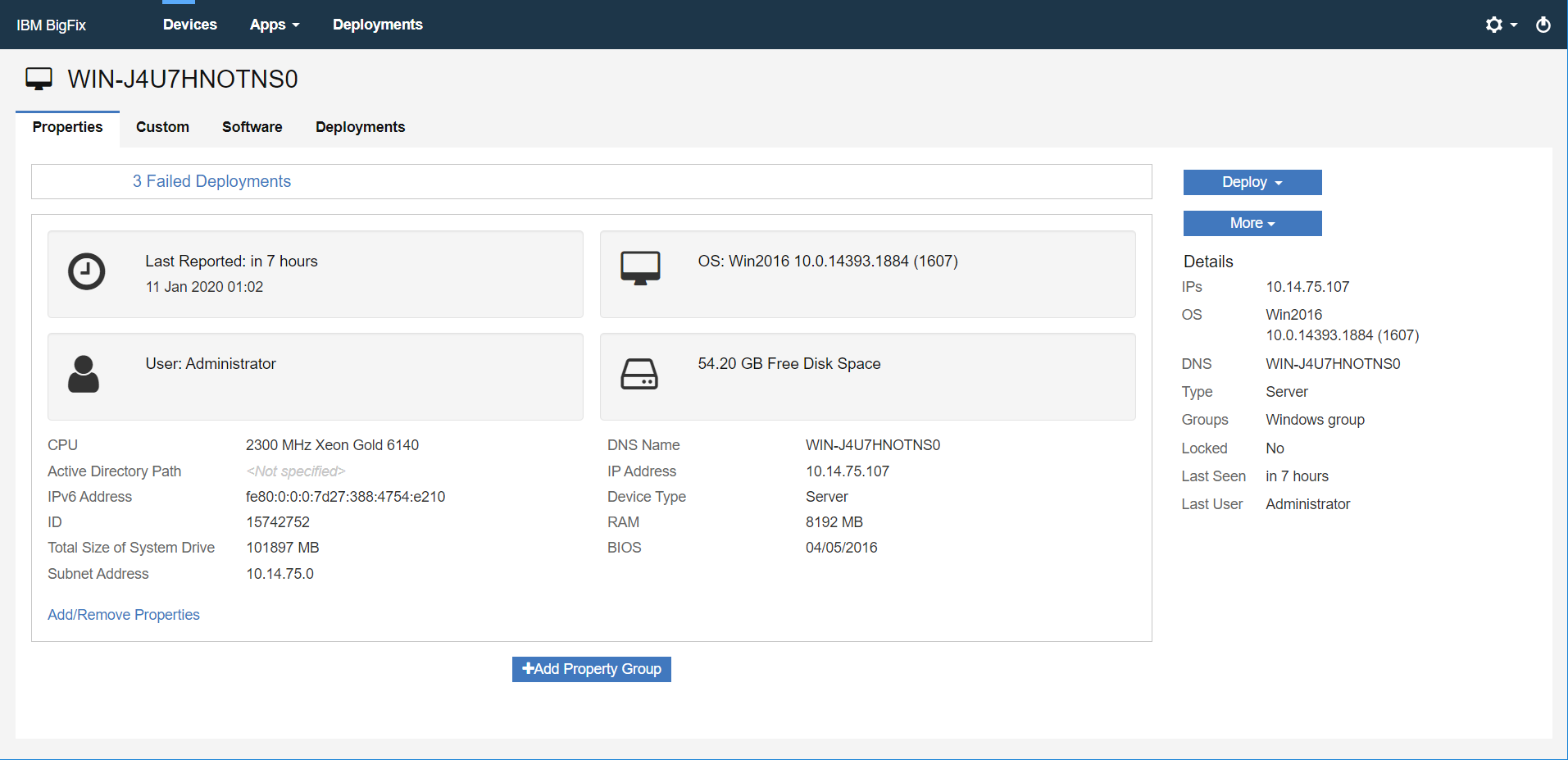Click the Active Directory Path label

click(x=115, y=471)
